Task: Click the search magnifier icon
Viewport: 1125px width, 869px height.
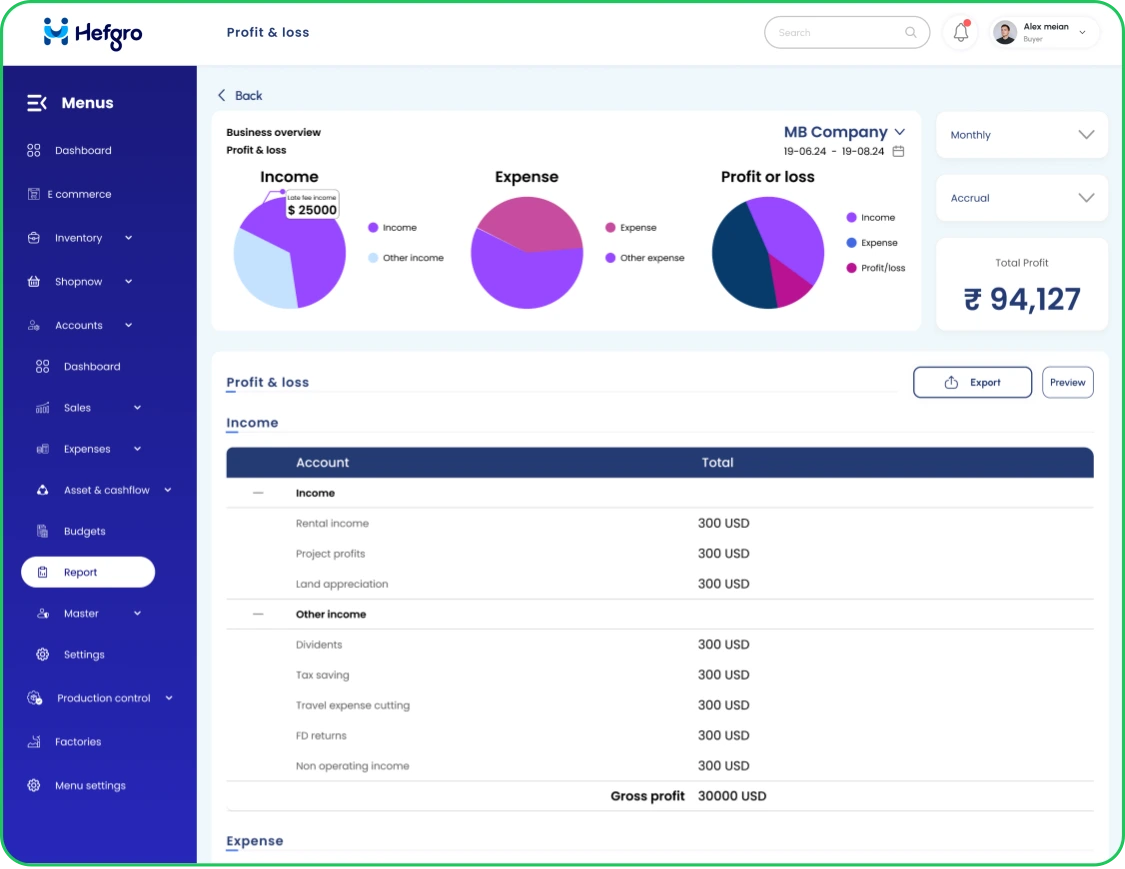Action: pyautogui.click(x=911, y=32)
